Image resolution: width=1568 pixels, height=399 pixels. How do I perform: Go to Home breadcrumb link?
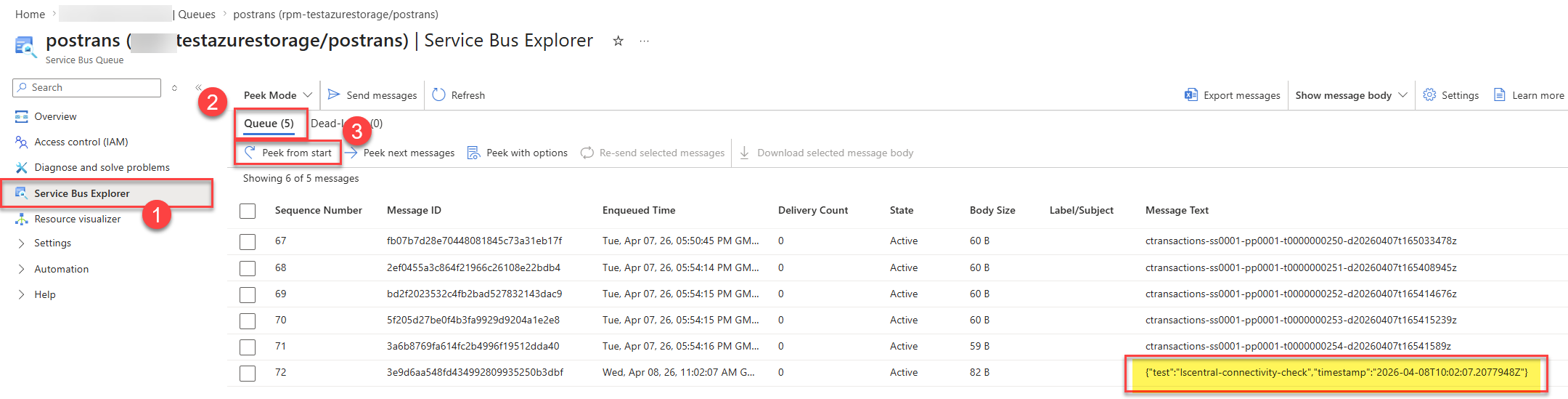(30, 14)
